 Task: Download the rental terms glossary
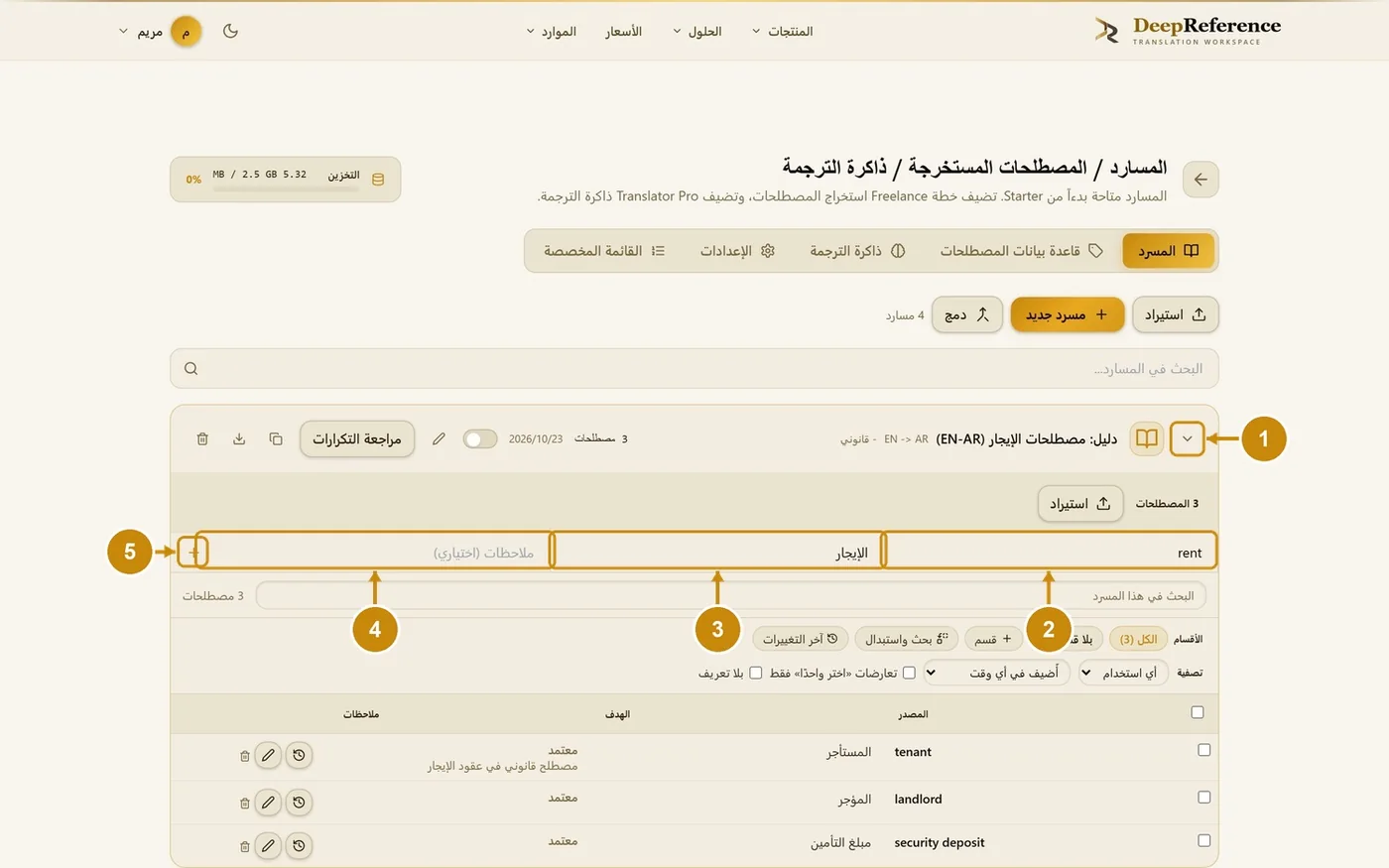tap(239, 438)
